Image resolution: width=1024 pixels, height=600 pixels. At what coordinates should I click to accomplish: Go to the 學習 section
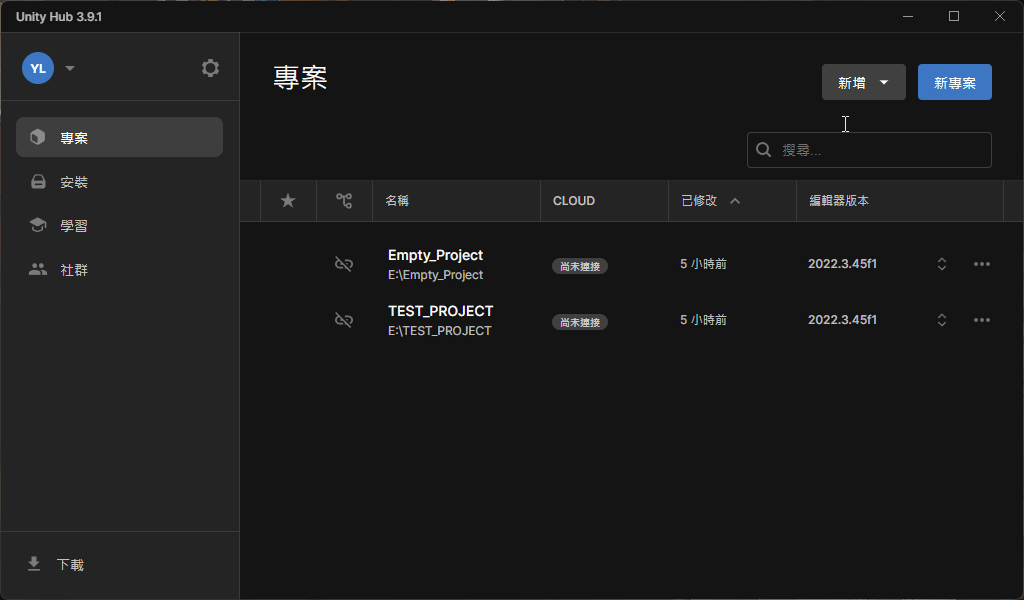pos(119,225)
